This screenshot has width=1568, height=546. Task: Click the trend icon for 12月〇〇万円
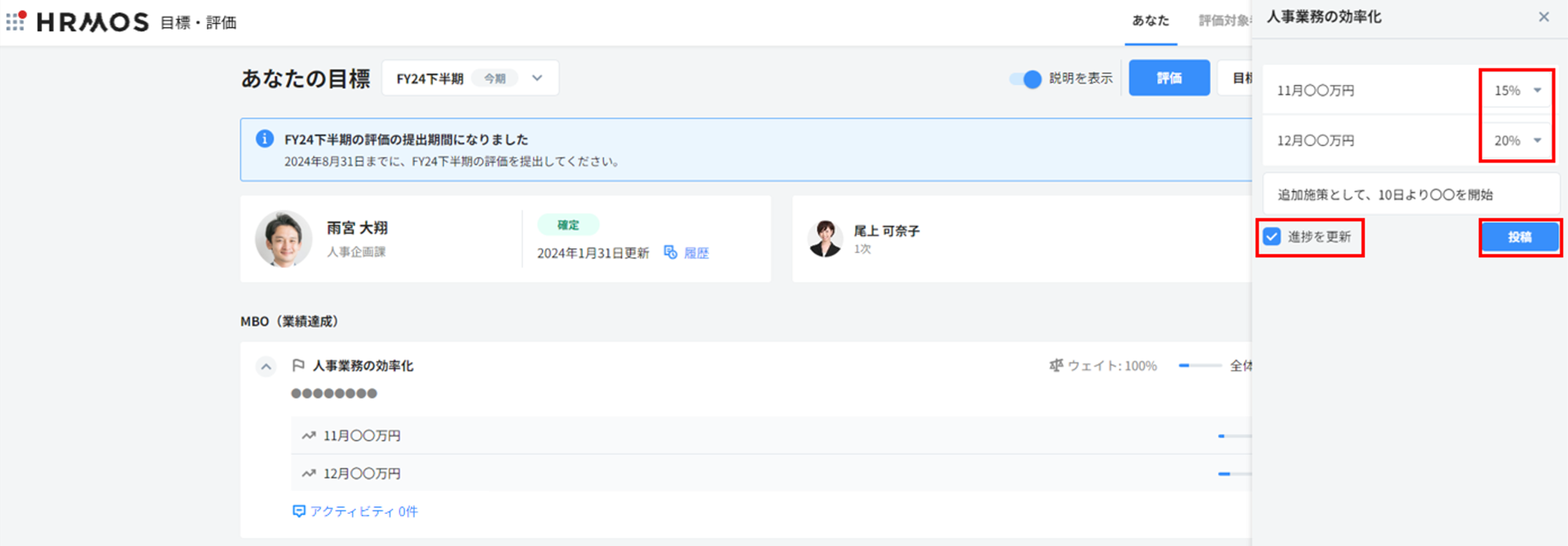point(308,473)
